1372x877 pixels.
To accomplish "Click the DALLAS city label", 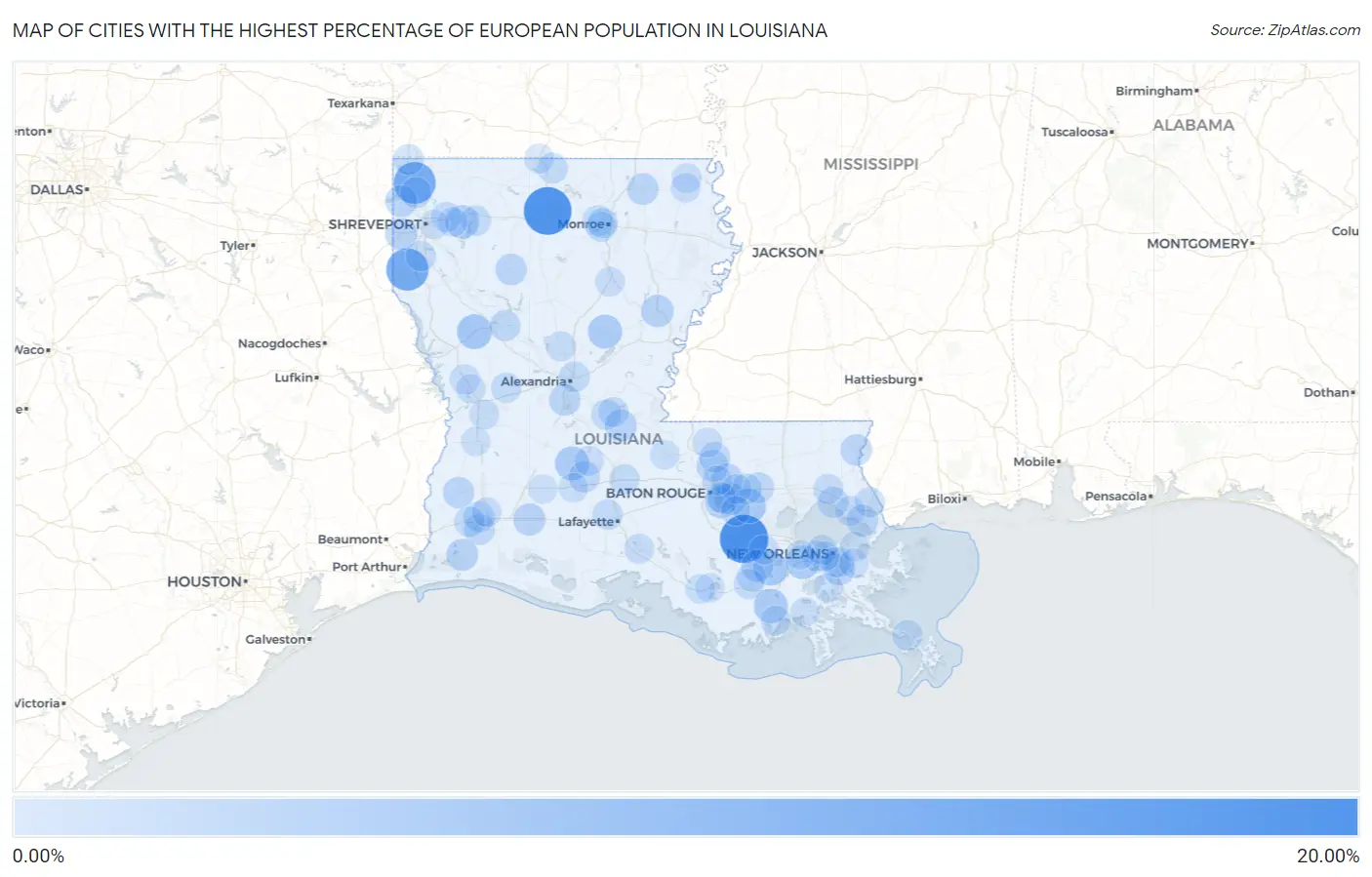I will pos(57,189).
